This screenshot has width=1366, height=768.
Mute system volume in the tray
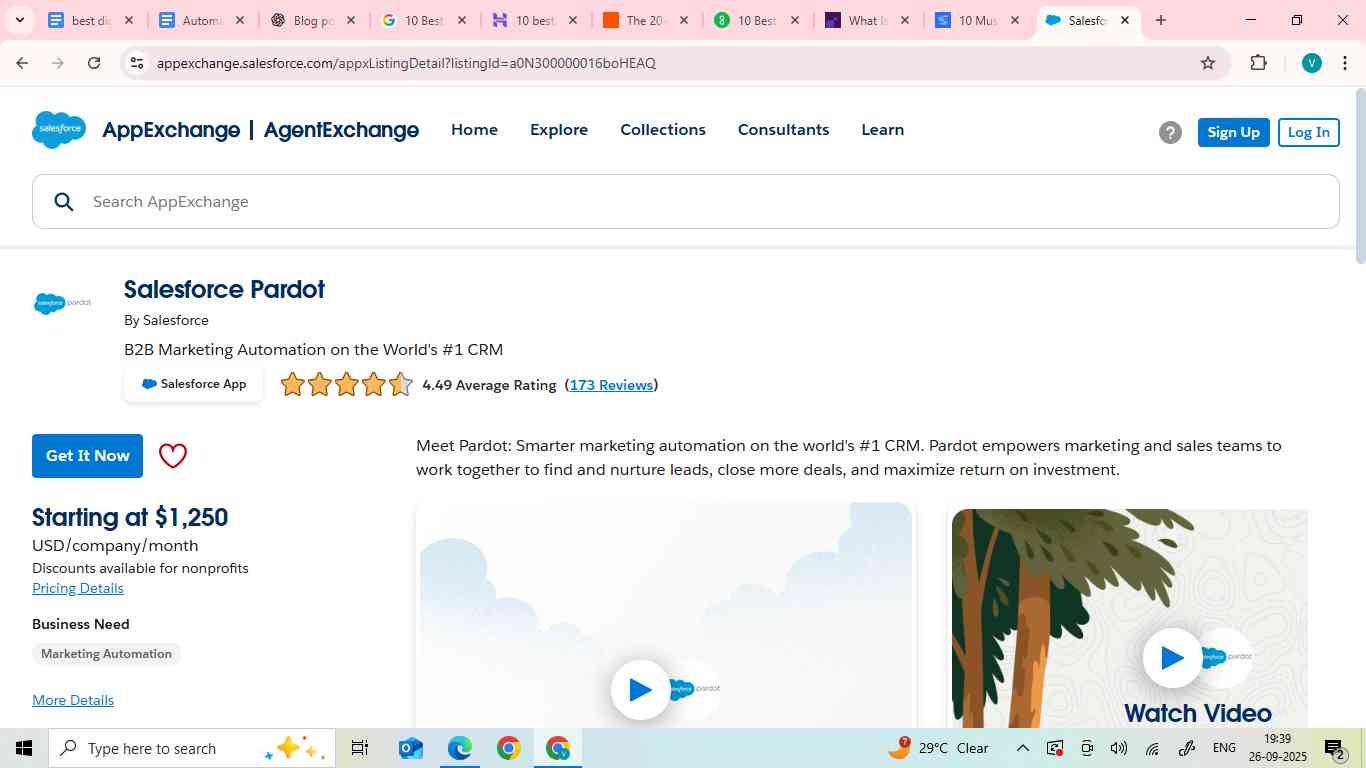1118,747
